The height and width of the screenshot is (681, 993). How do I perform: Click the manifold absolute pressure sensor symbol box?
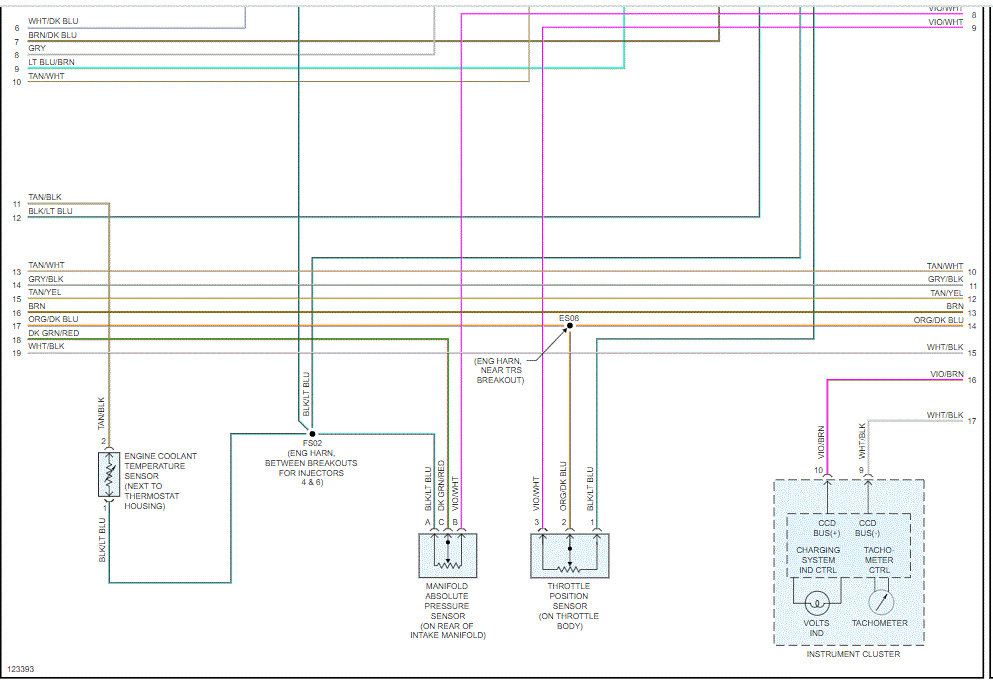[x=448, y=556]
